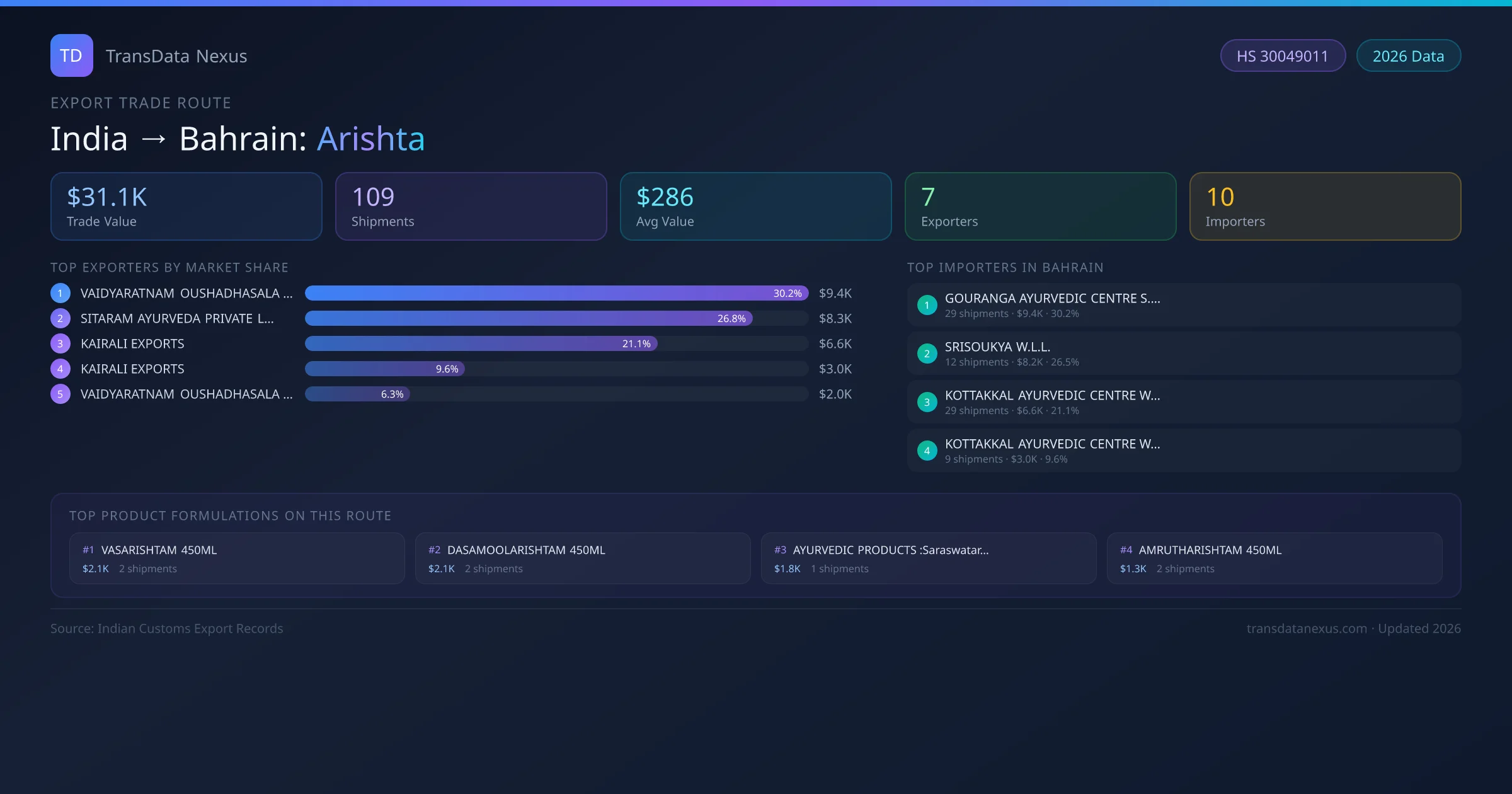This screenshot has width=1512, height=794.
Task: Click green rank 4 importer badge
Action: [x=927, y=451]
